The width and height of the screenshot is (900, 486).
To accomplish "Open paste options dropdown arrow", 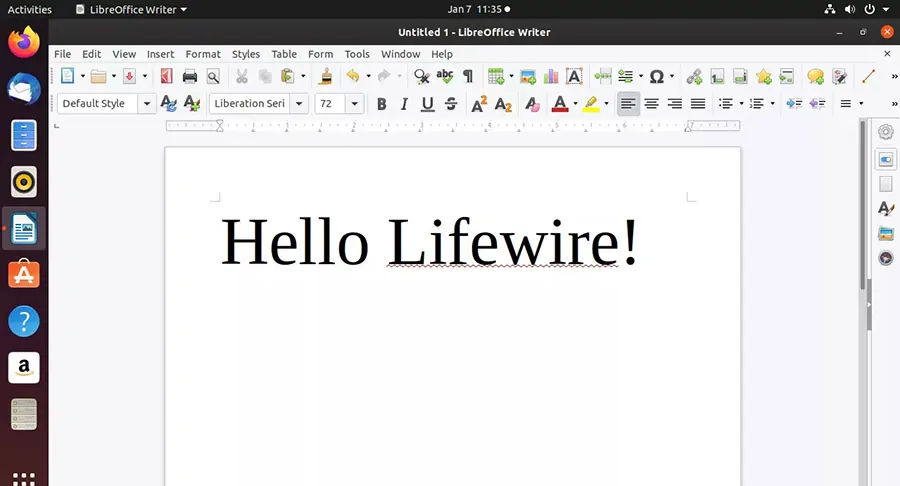I will click(x=303, y=76).
